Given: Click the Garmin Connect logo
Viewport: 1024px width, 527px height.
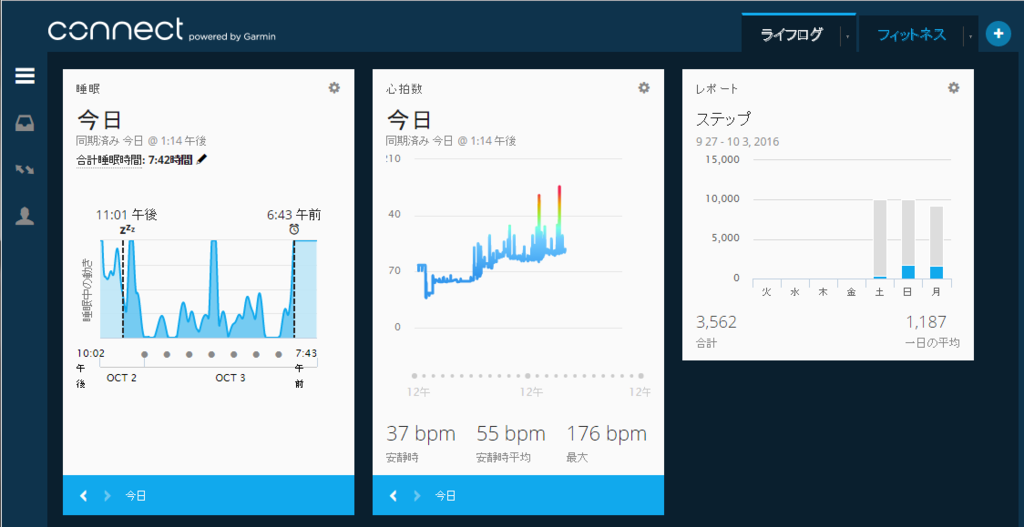Looking at the screenshot, I should 162,30.
